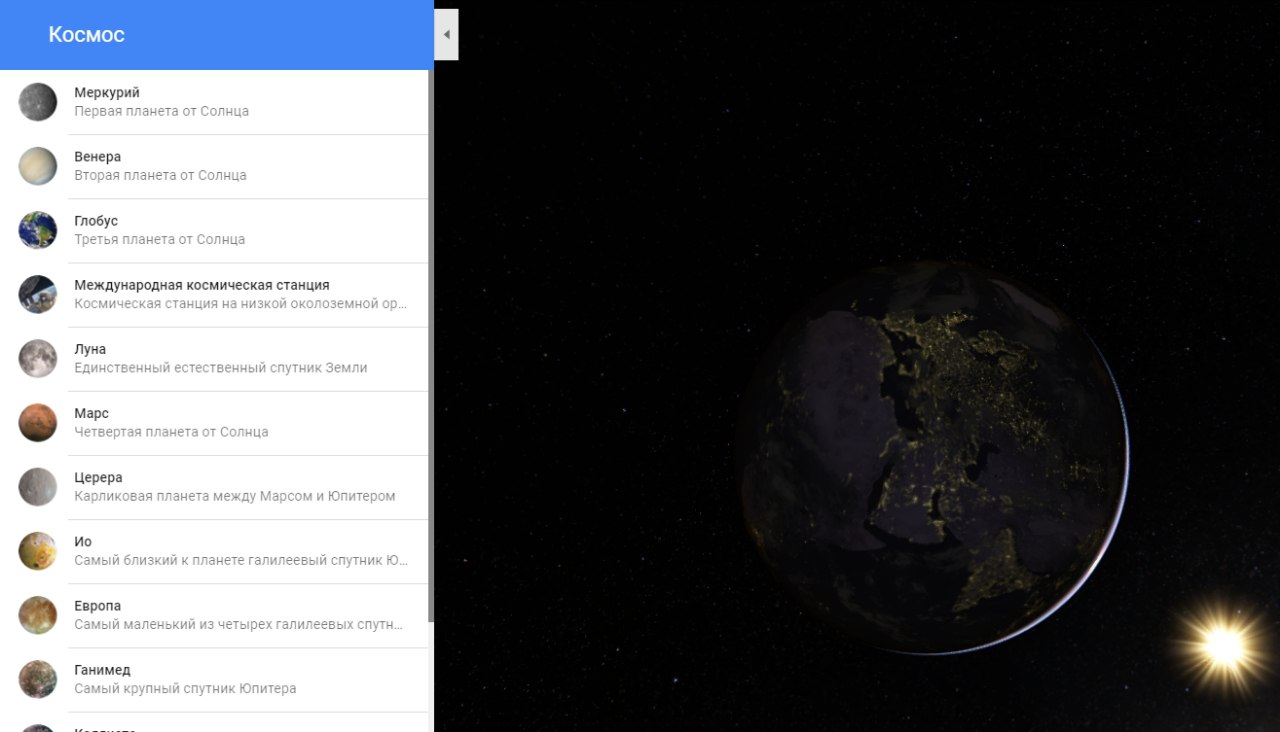Click the Europa moon thumbnail icon

coord(38,615)
